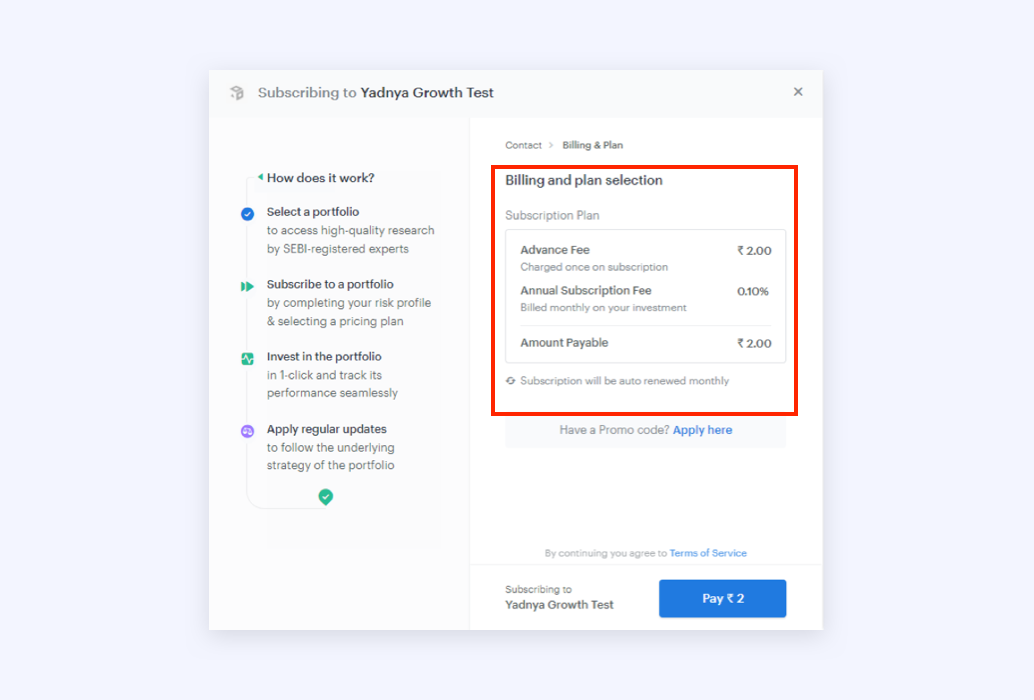
Task: Click Yadnya Growth Test name in footer
Action: click(x=559, y=604)
